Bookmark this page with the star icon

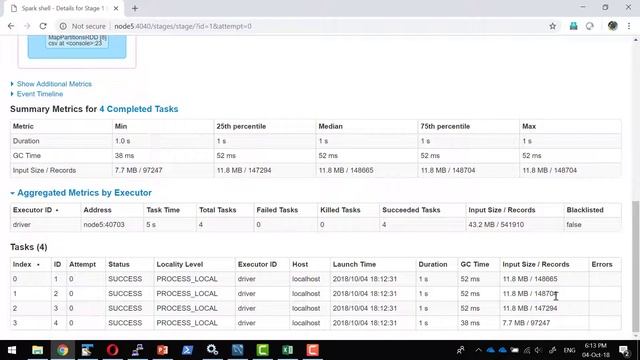pos(552,26)
